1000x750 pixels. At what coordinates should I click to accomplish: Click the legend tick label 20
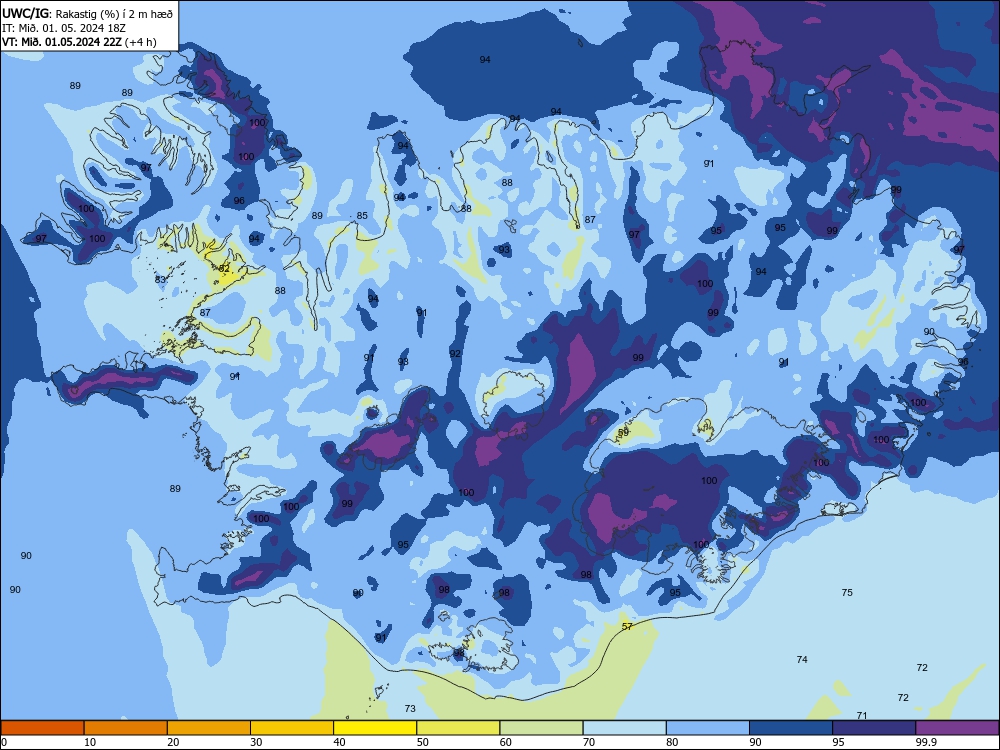173,742
